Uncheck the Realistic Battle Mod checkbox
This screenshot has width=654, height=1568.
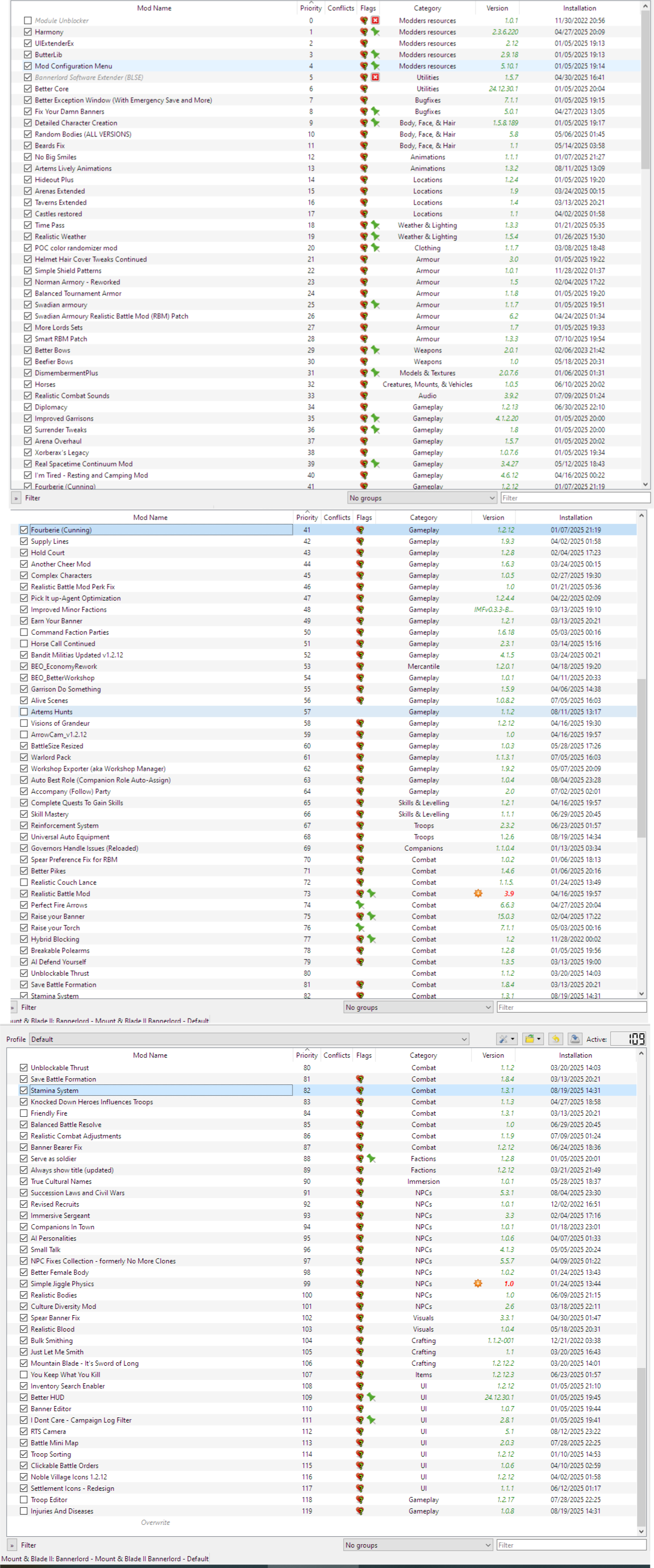coord(24,893)
